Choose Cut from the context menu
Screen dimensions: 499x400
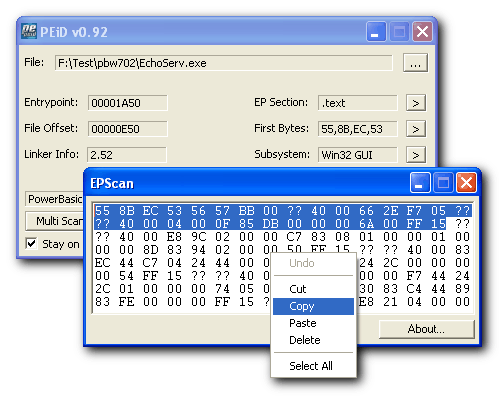point(313,289)
